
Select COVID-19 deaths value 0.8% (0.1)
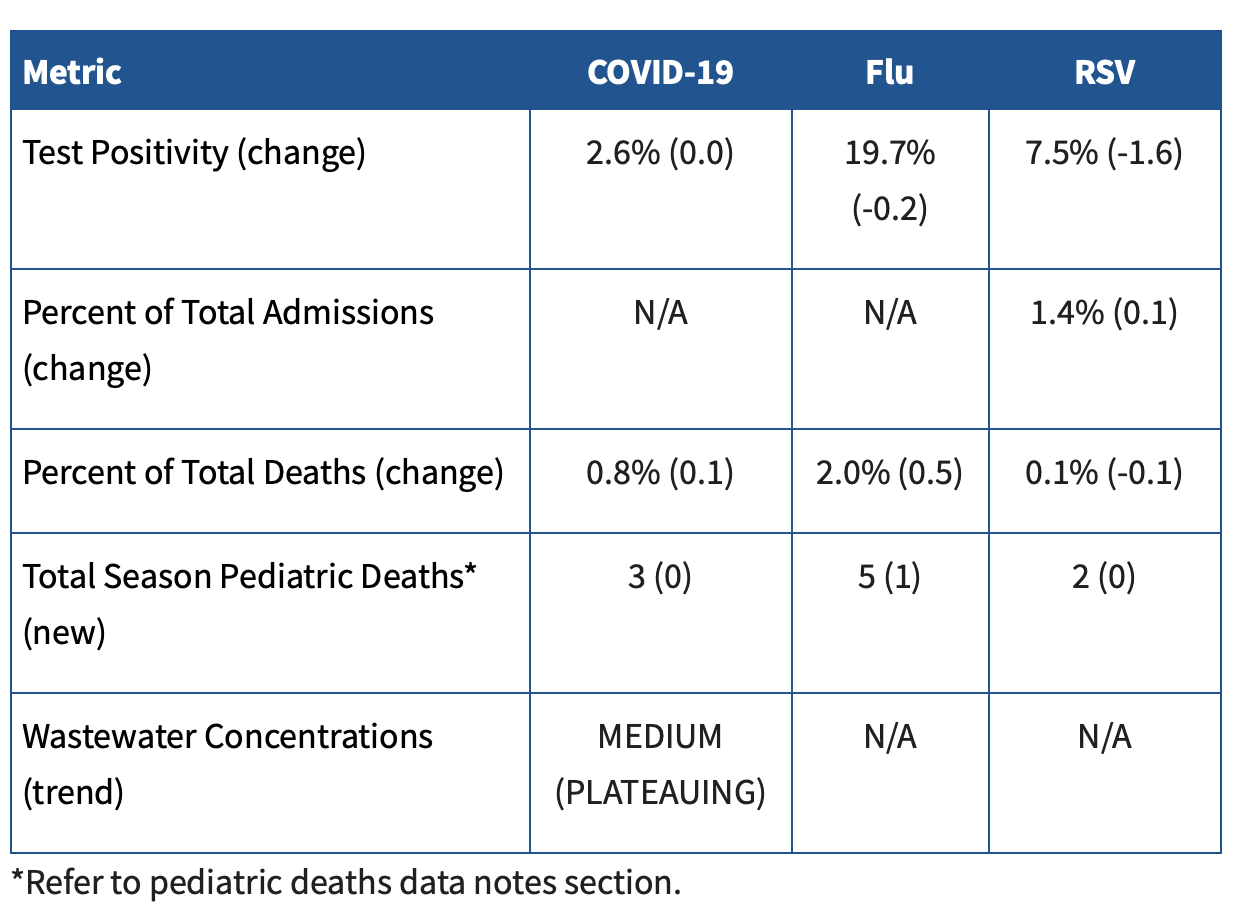point(660,472)
